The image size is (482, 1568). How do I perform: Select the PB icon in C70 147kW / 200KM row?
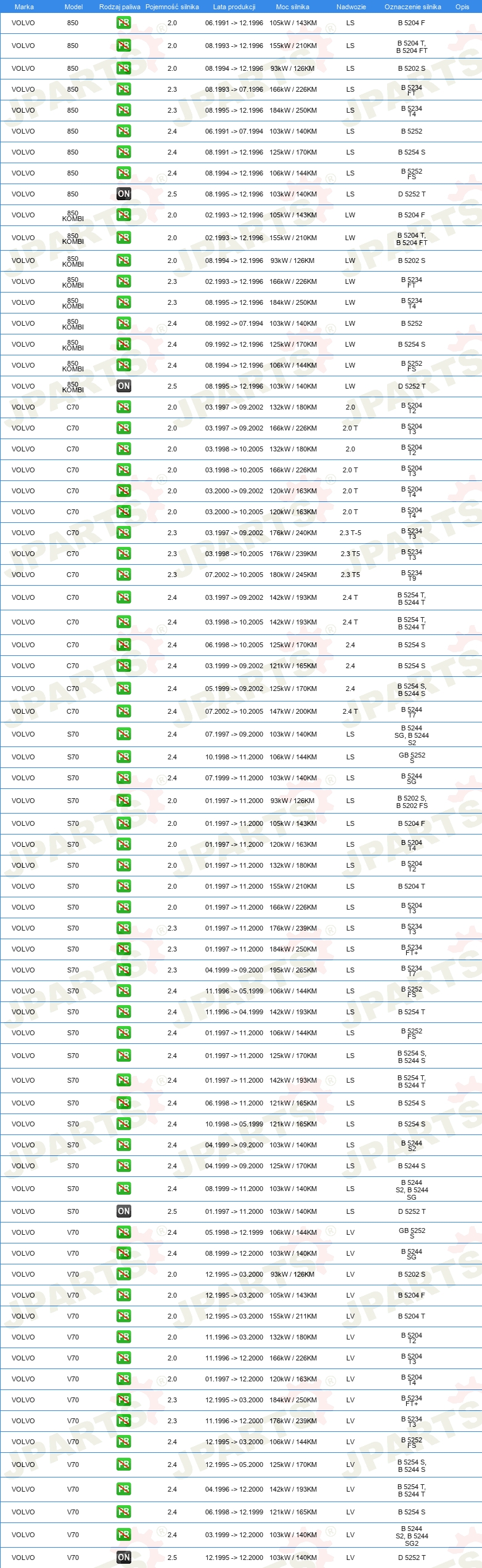point(124,711)
